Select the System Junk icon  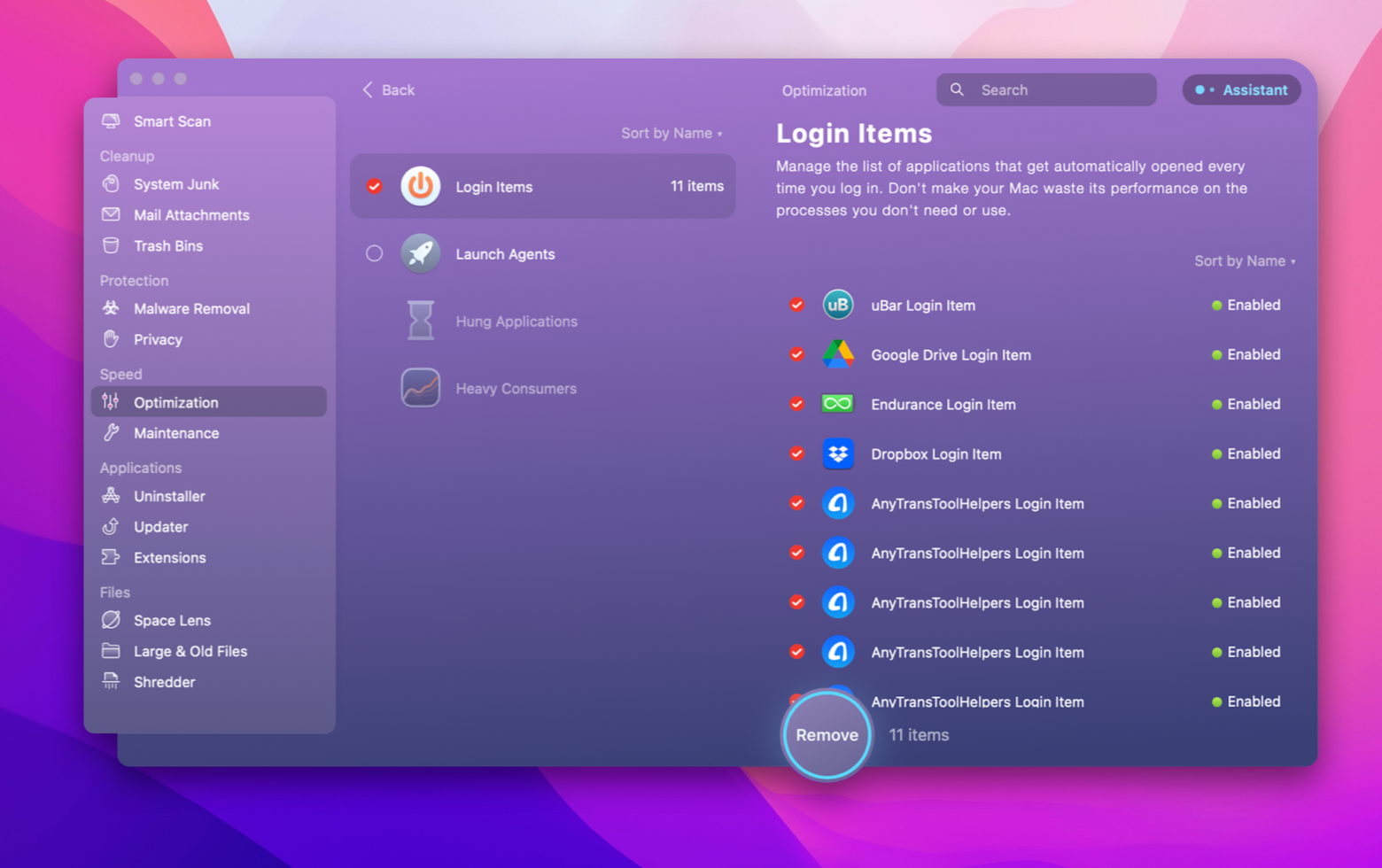111,184
